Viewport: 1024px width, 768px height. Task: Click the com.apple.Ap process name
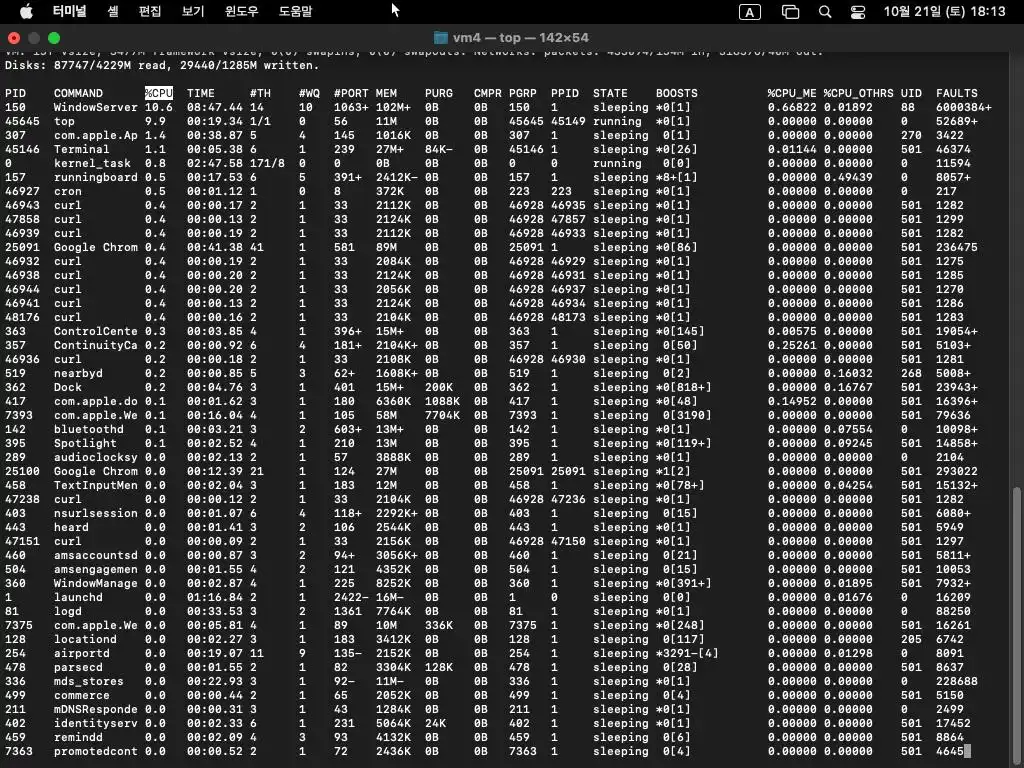(x=95, y=135)
